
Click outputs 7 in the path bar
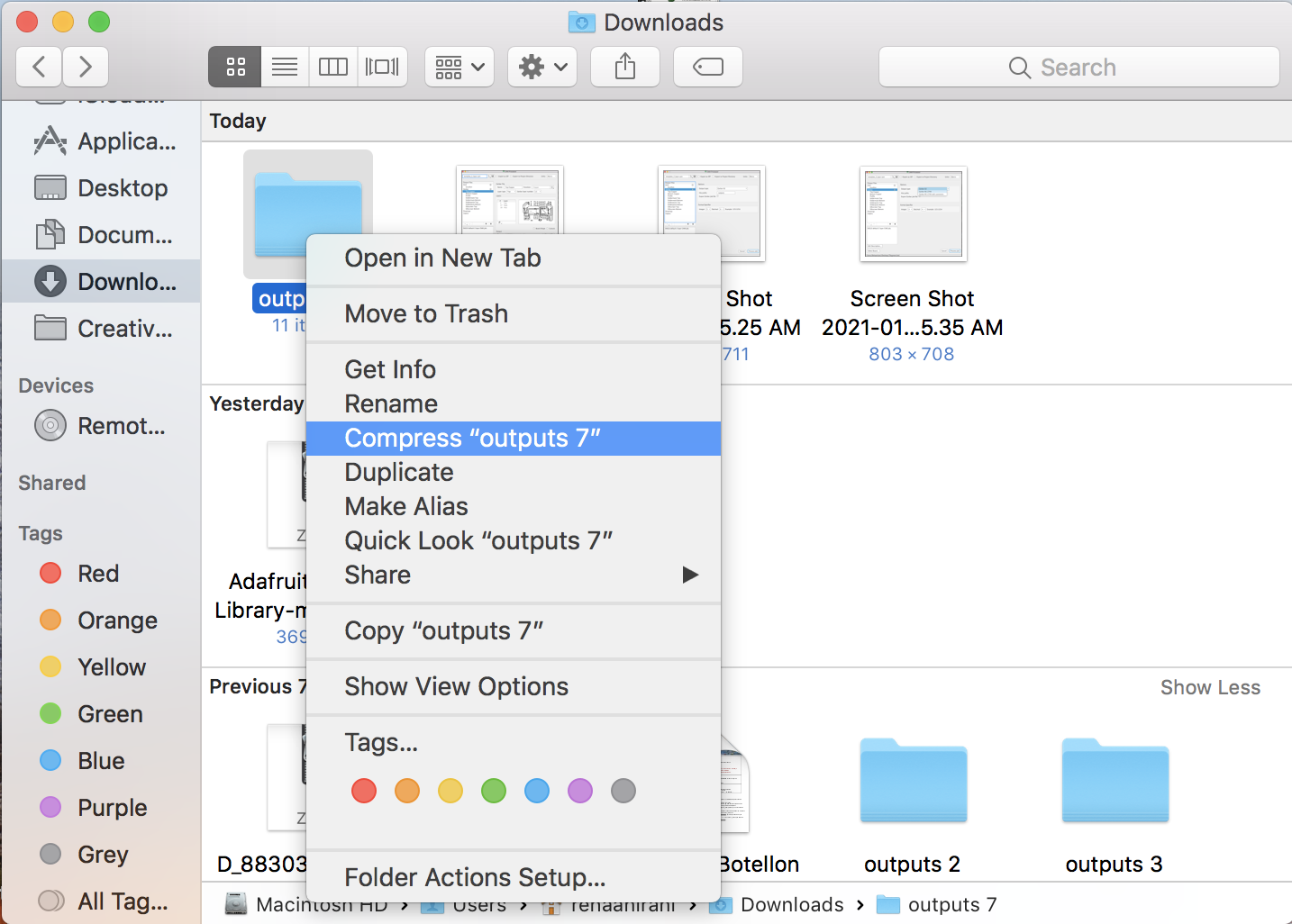[937, 904]
